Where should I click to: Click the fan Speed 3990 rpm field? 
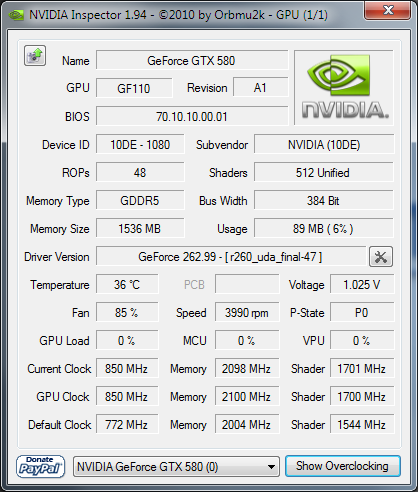[x=247, y=312]
